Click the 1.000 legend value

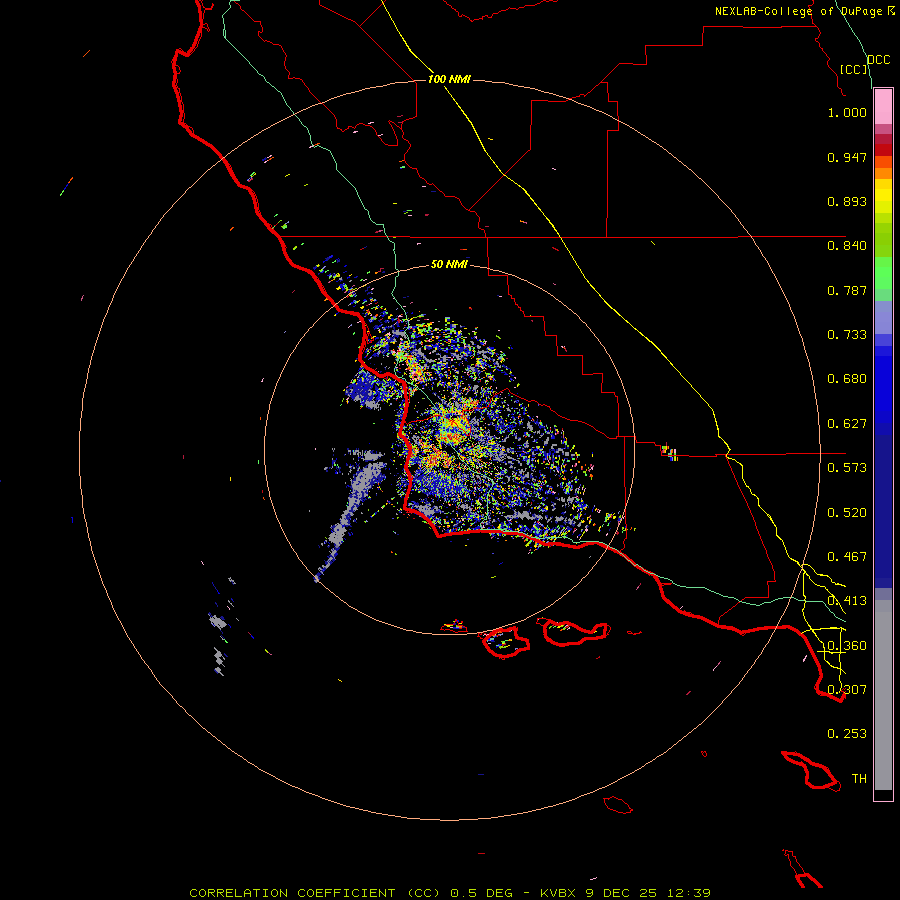tap(847, 112)
